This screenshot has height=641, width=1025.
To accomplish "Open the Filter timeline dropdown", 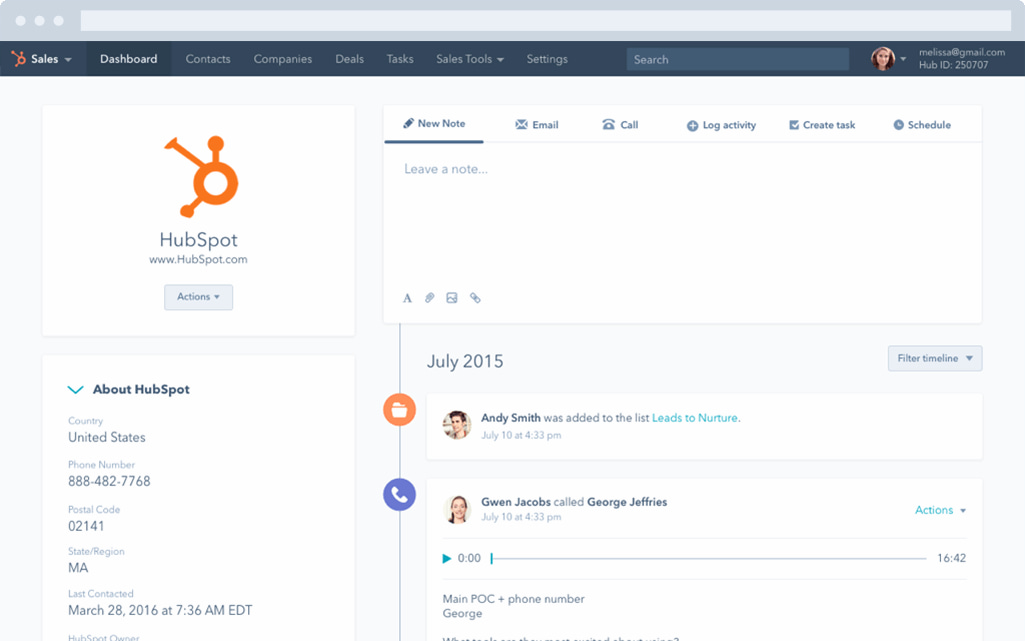I will [x=934, y=358].
